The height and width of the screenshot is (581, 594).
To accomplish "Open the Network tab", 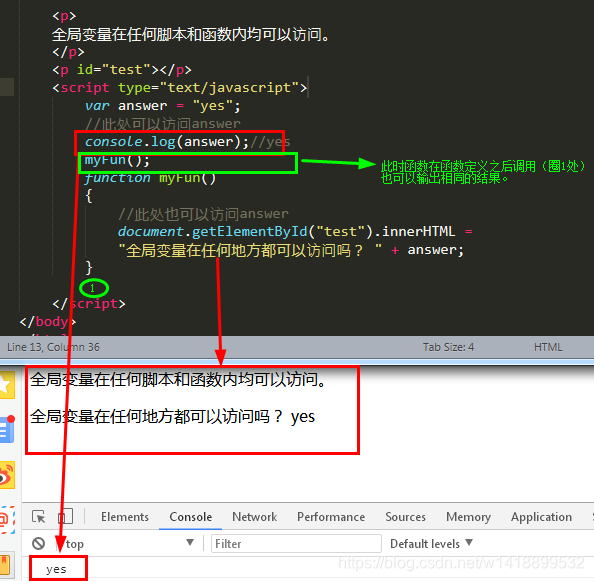I will click(255, 517).
